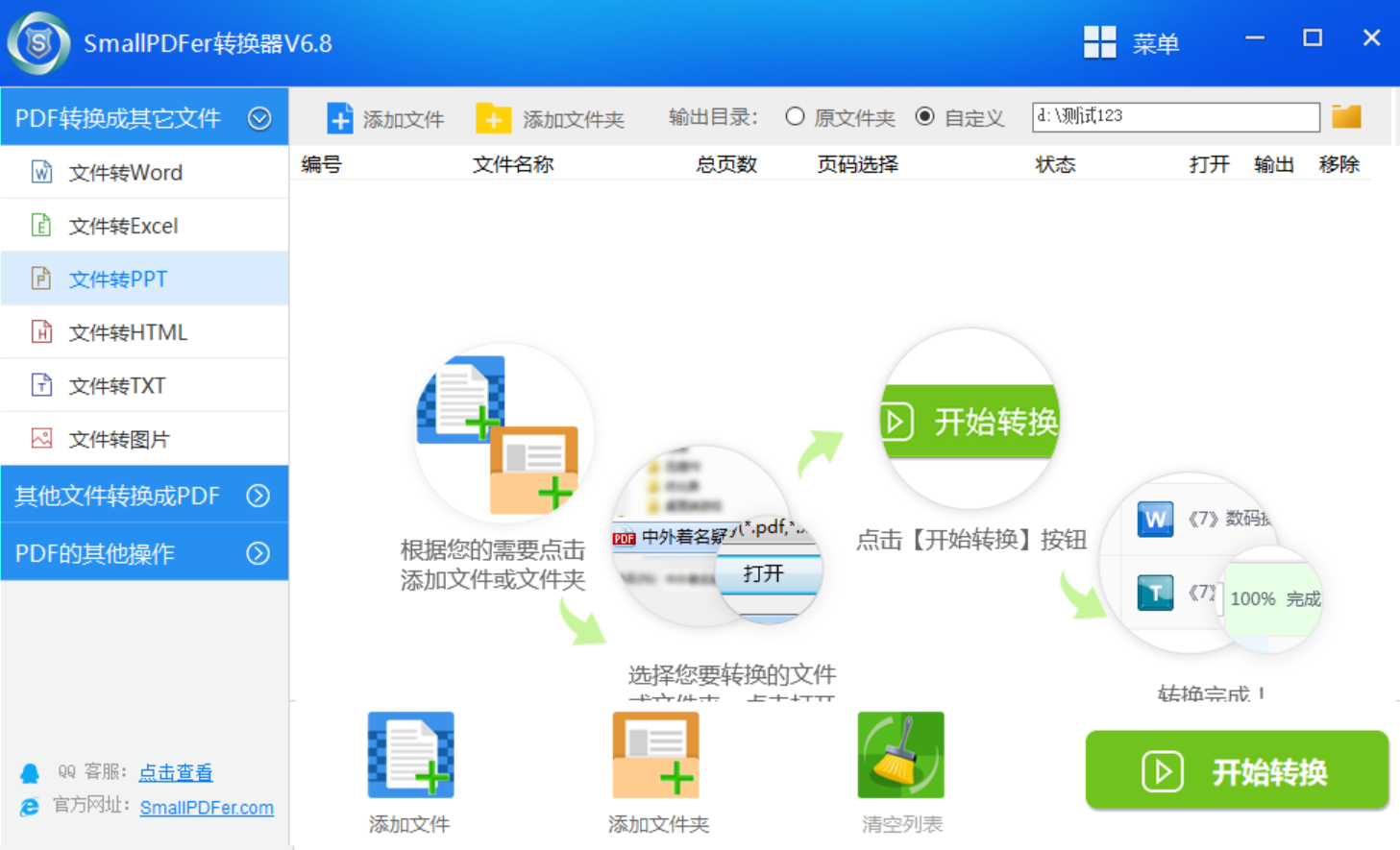Click the Excel file icon beside 文件转Excel

(x=41, y=226)
